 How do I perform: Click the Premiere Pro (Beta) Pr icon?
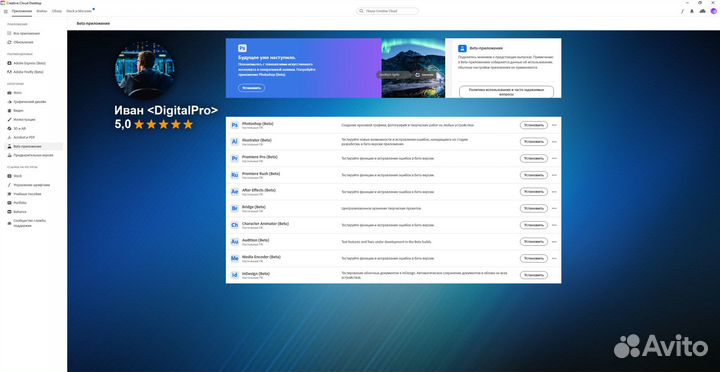pos(235,158)
